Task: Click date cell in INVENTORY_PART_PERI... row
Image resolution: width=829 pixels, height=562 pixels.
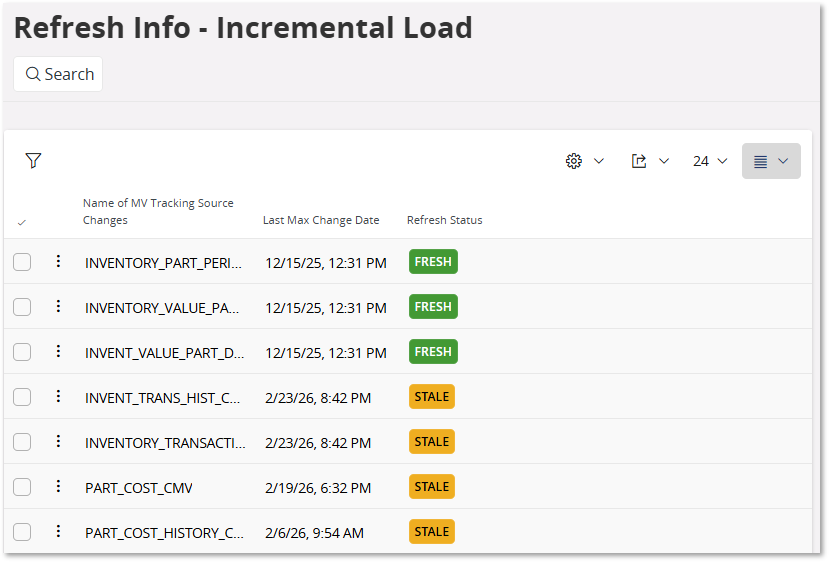Action: [x=326, y=263]
